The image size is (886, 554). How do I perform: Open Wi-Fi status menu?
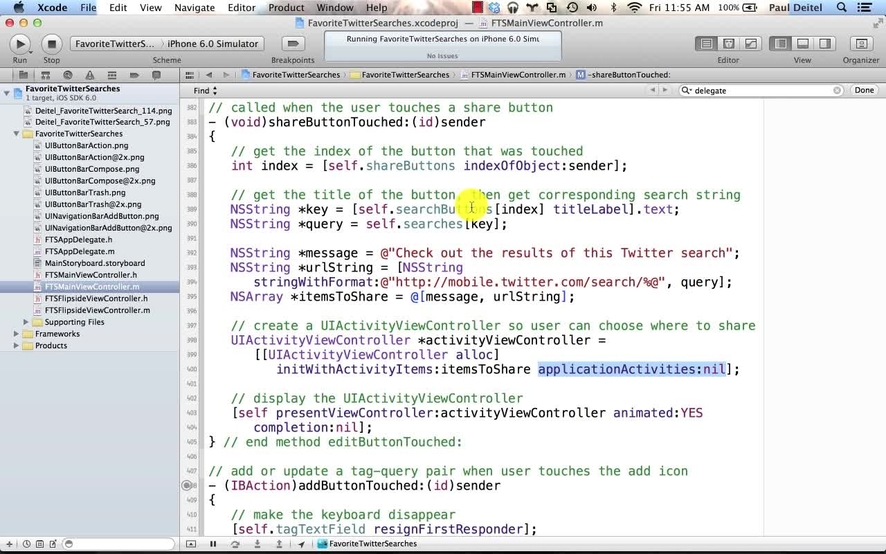pos(635,7)
